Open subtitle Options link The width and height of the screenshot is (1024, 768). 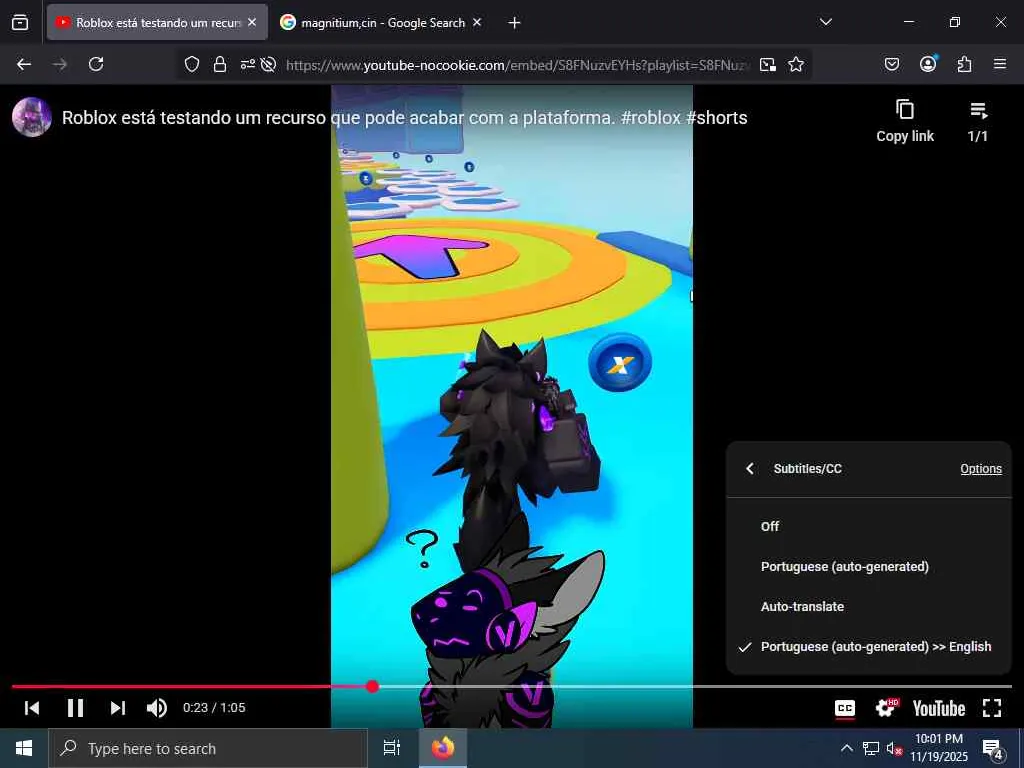click(x=980, y=468)
